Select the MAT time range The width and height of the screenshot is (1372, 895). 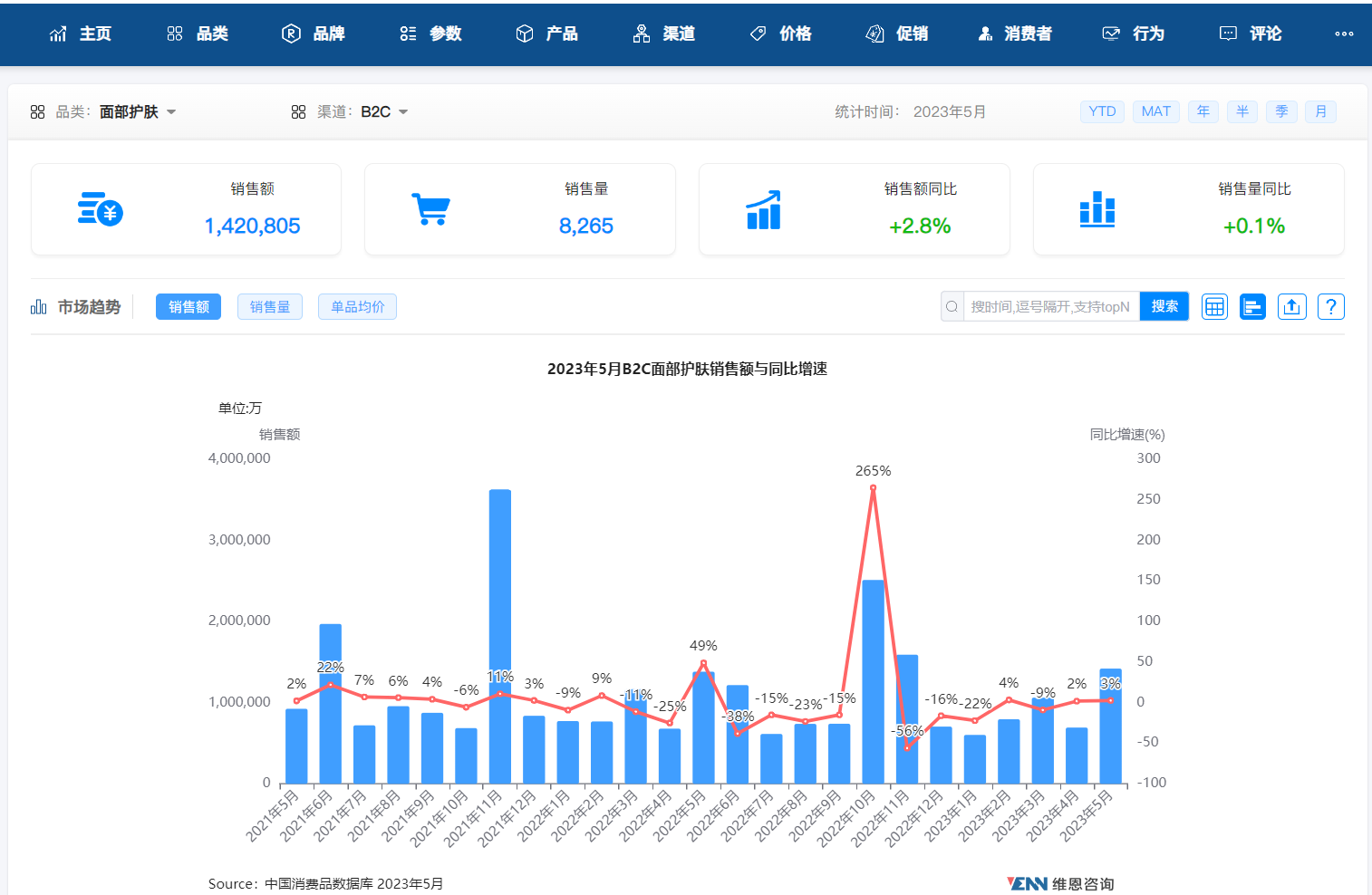1155,111
